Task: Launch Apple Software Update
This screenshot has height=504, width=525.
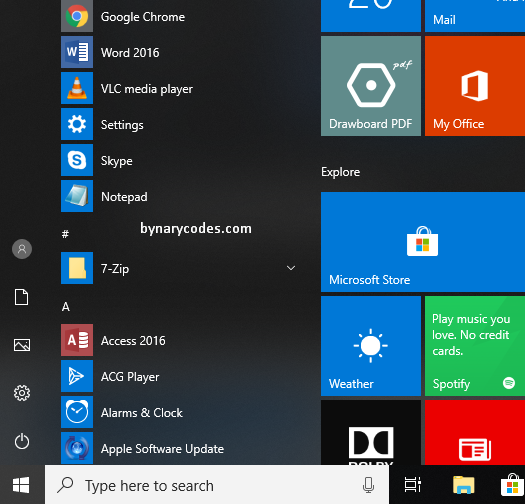Action: tap(181, 448)
